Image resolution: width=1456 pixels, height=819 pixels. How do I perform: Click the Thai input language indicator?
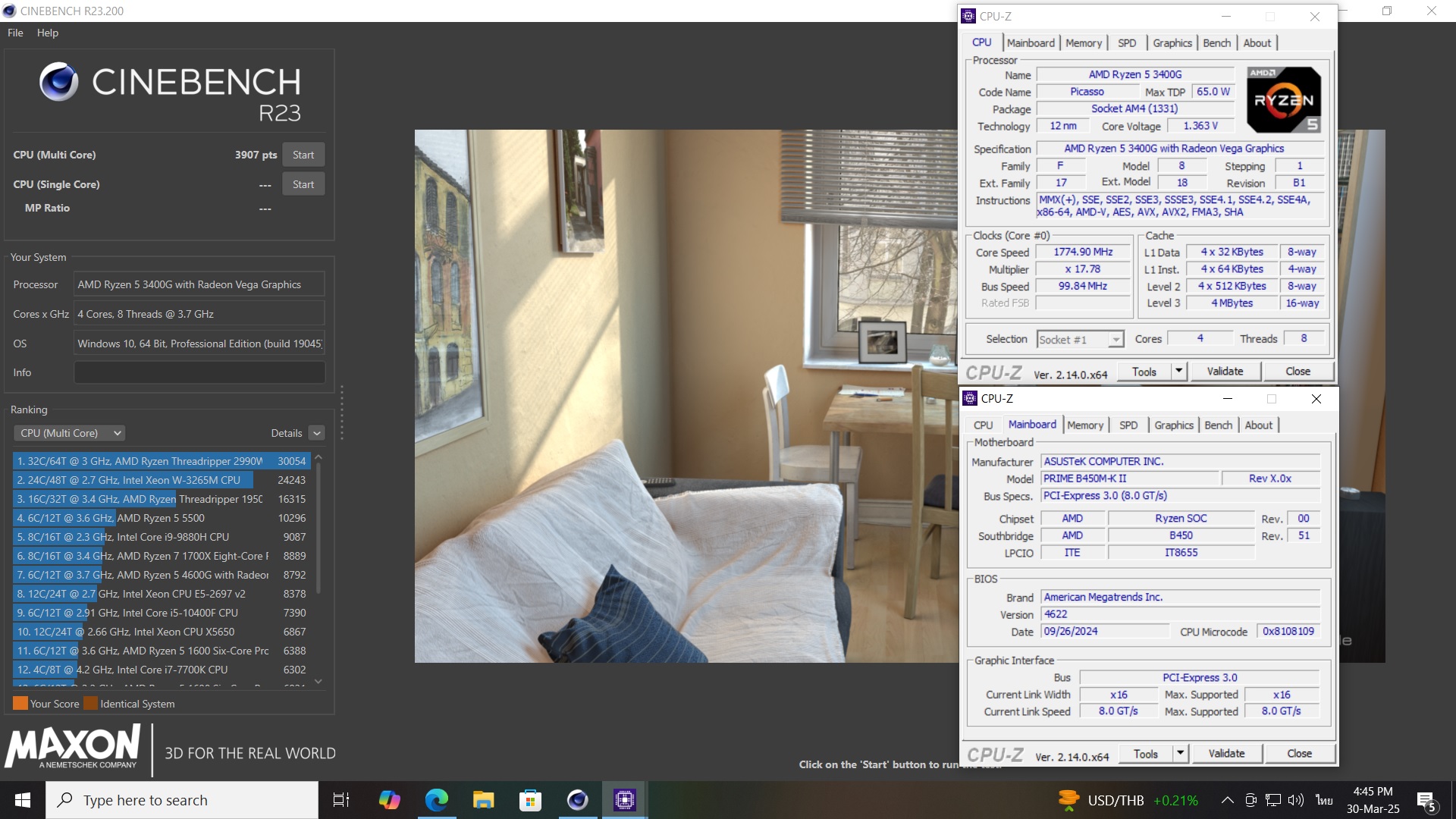point(1324,800)
